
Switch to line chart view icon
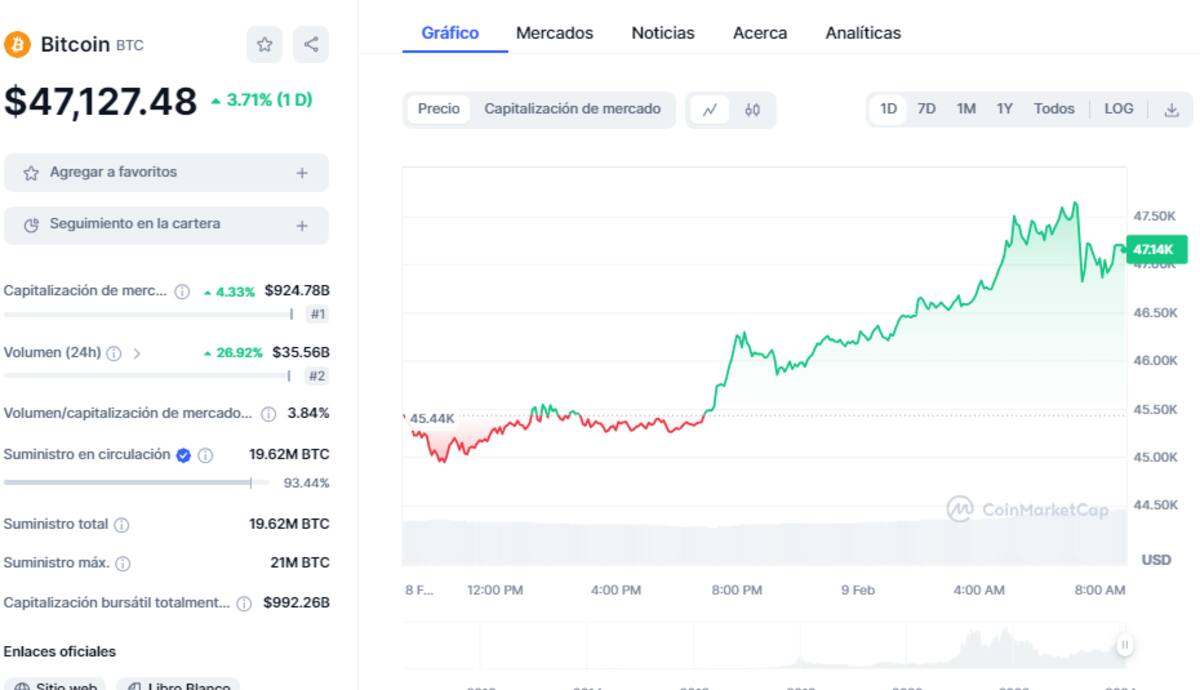[x=710, y=110]
